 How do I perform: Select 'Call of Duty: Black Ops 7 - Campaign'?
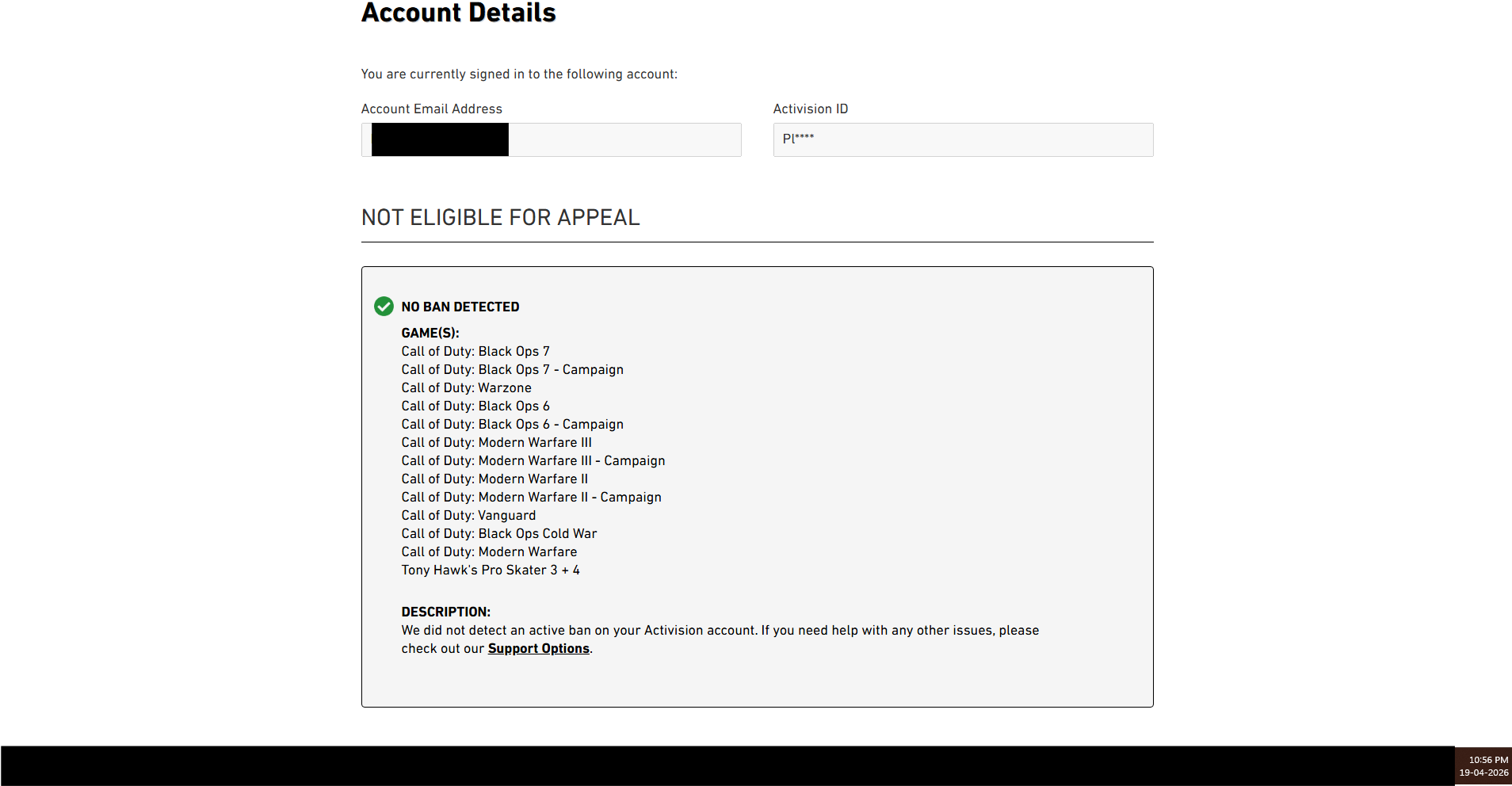pyautogui.click(x=513, y=370)
